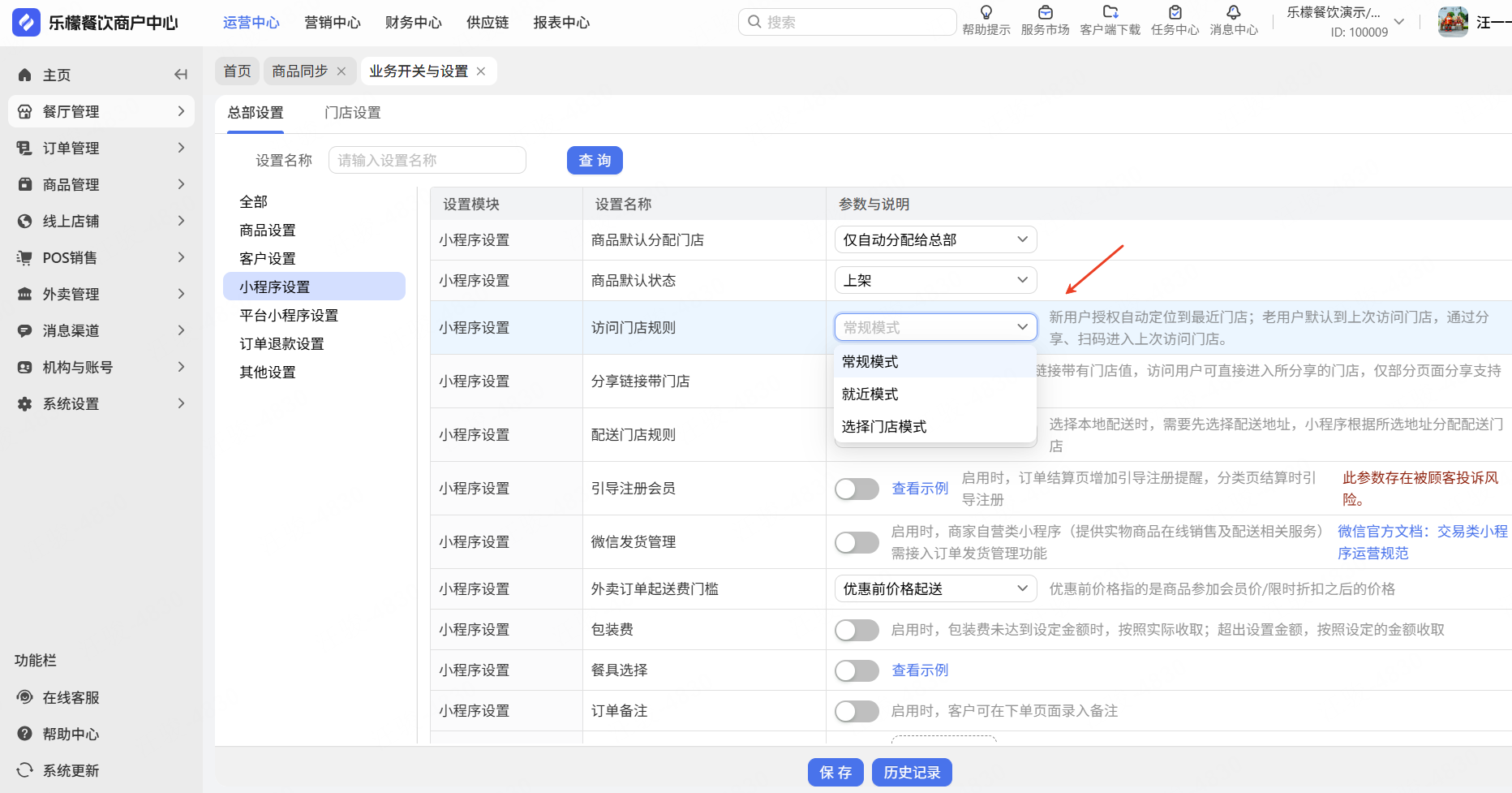
Task: Expand the 外卖订单起送费门槛 dropdown
Action: [934, 588]
